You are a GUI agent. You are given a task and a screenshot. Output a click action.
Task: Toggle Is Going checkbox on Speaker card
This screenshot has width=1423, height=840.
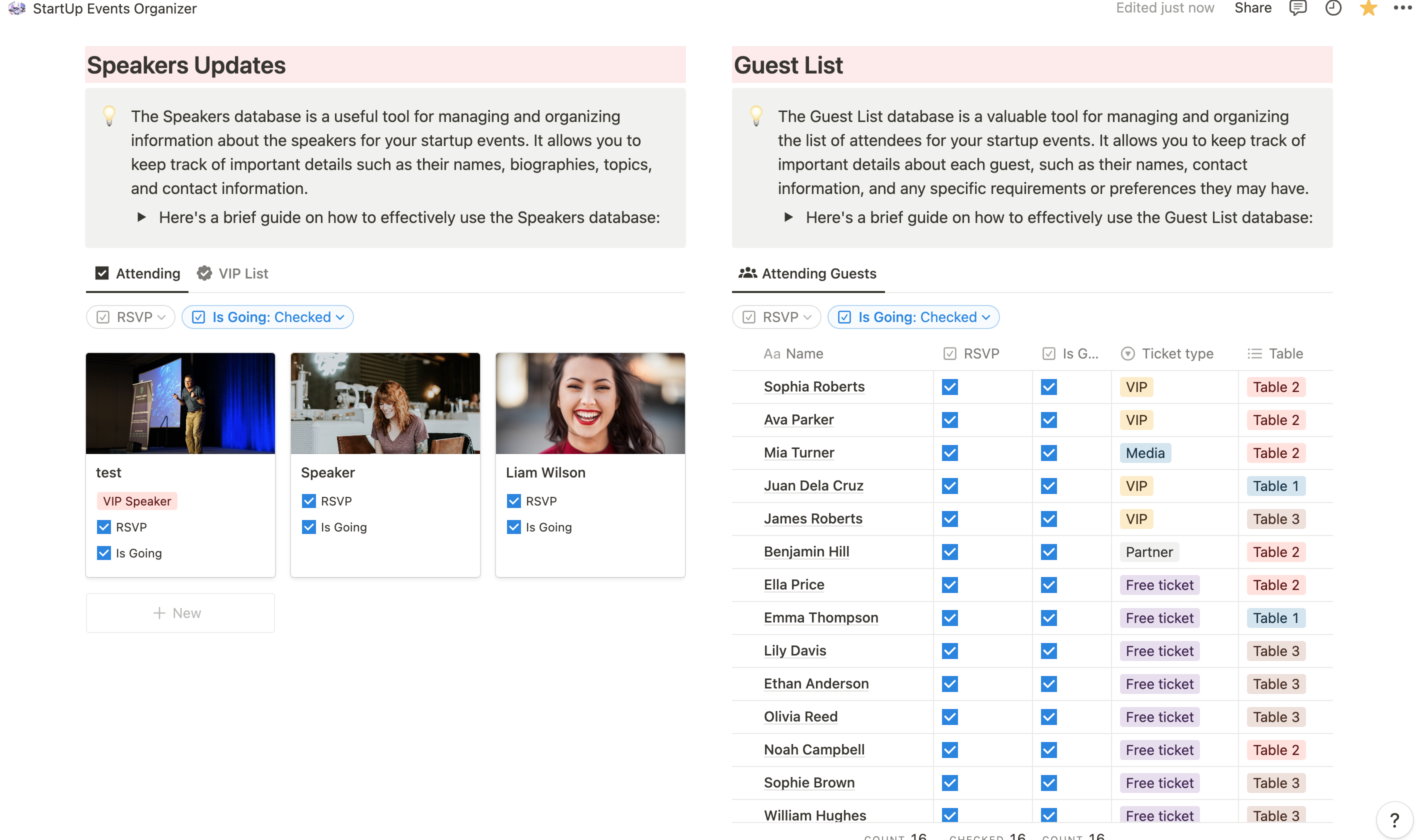pyautogui.click(x=308, y=527)
